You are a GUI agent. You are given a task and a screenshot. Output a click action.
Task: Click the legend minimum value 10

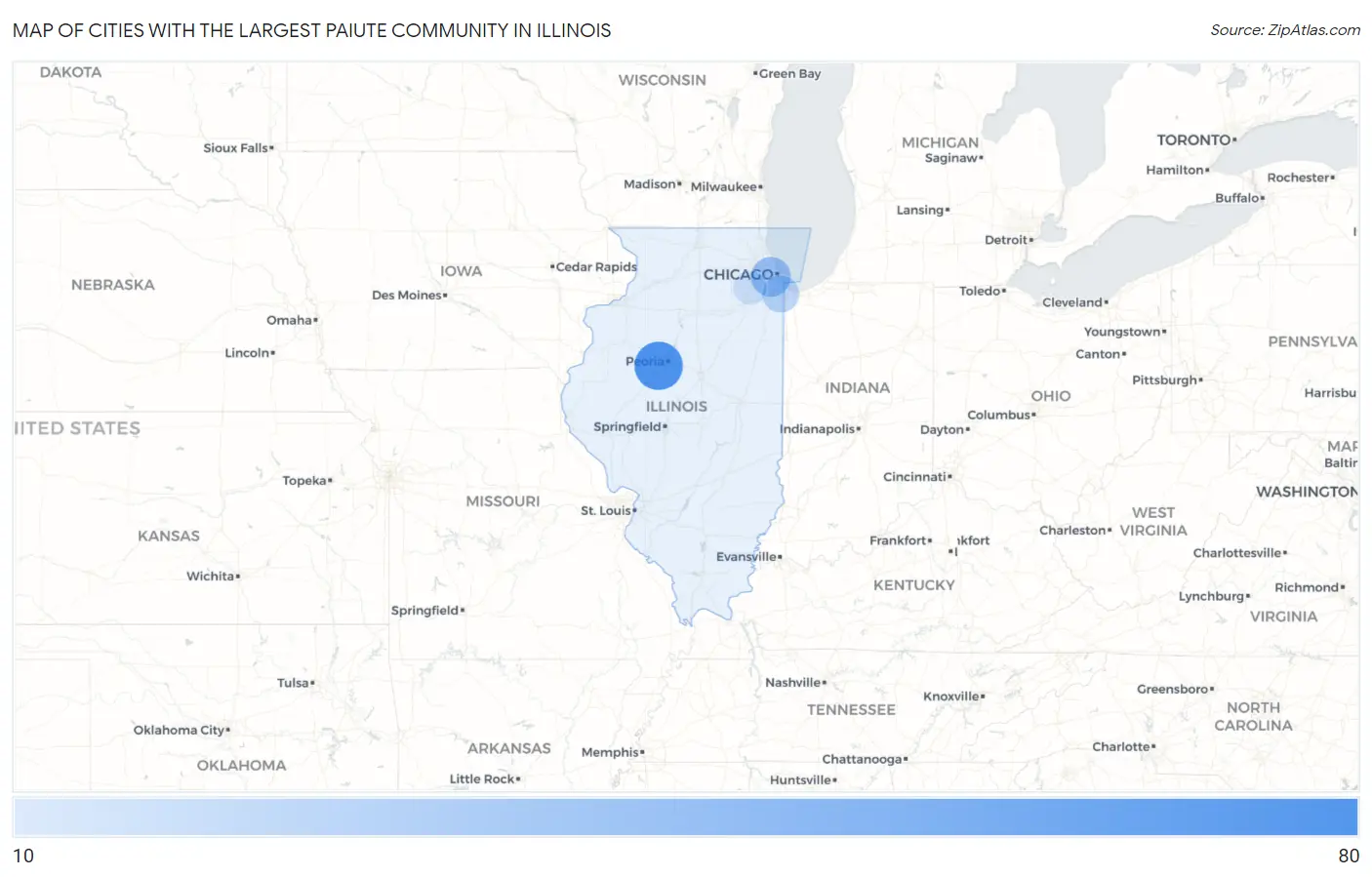click(23, 856)
